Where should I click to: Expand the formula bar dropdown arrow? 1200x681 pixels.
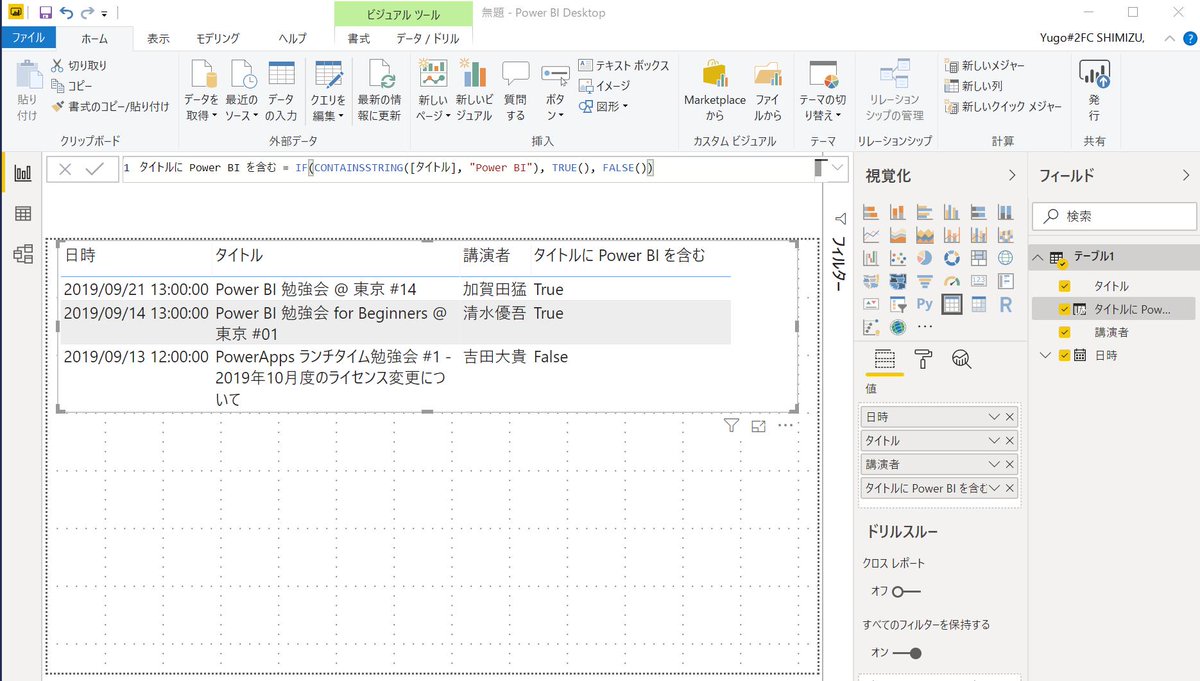pyautogui.click(x=837, y=168)
